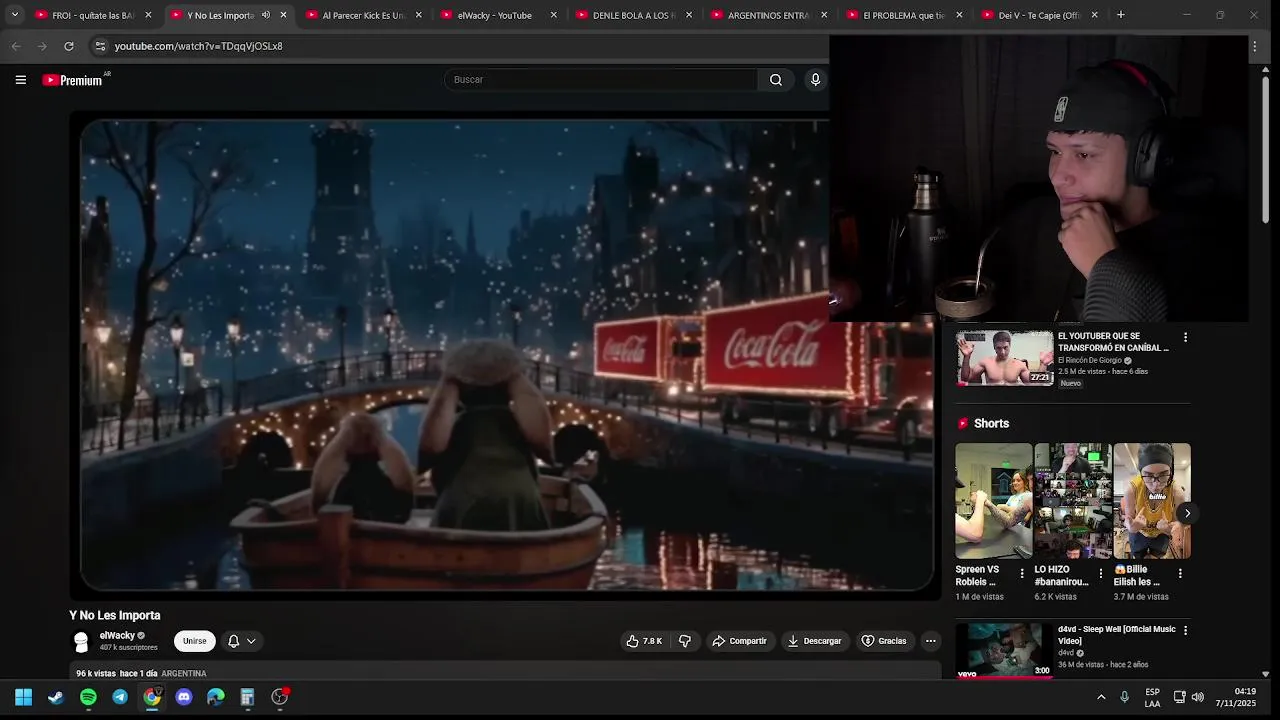The height and width of the screenshot is (720, 1280).
Task: Go forward with the browser forward arrow
Action: pos(42,46)
